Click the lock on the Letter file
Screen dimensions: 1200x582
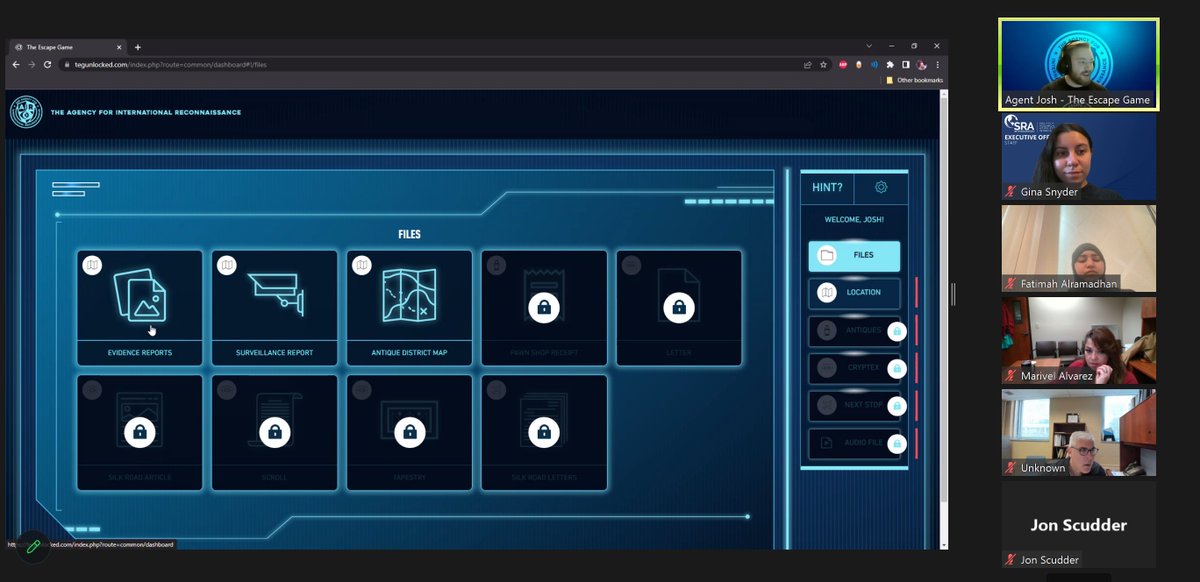(679, 307)
